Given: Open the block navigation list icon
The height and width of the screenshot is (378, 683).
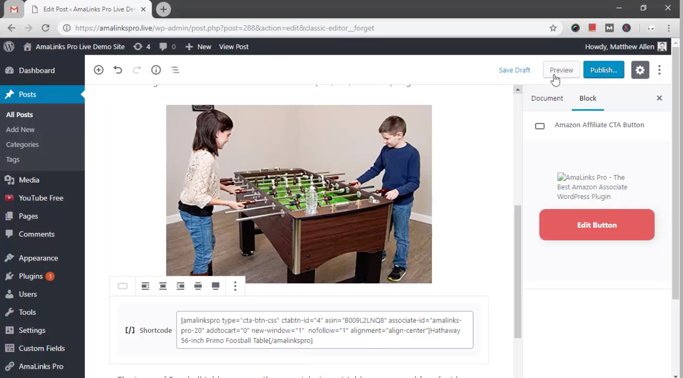Looking at the screenshot, I should coord(175,70).
